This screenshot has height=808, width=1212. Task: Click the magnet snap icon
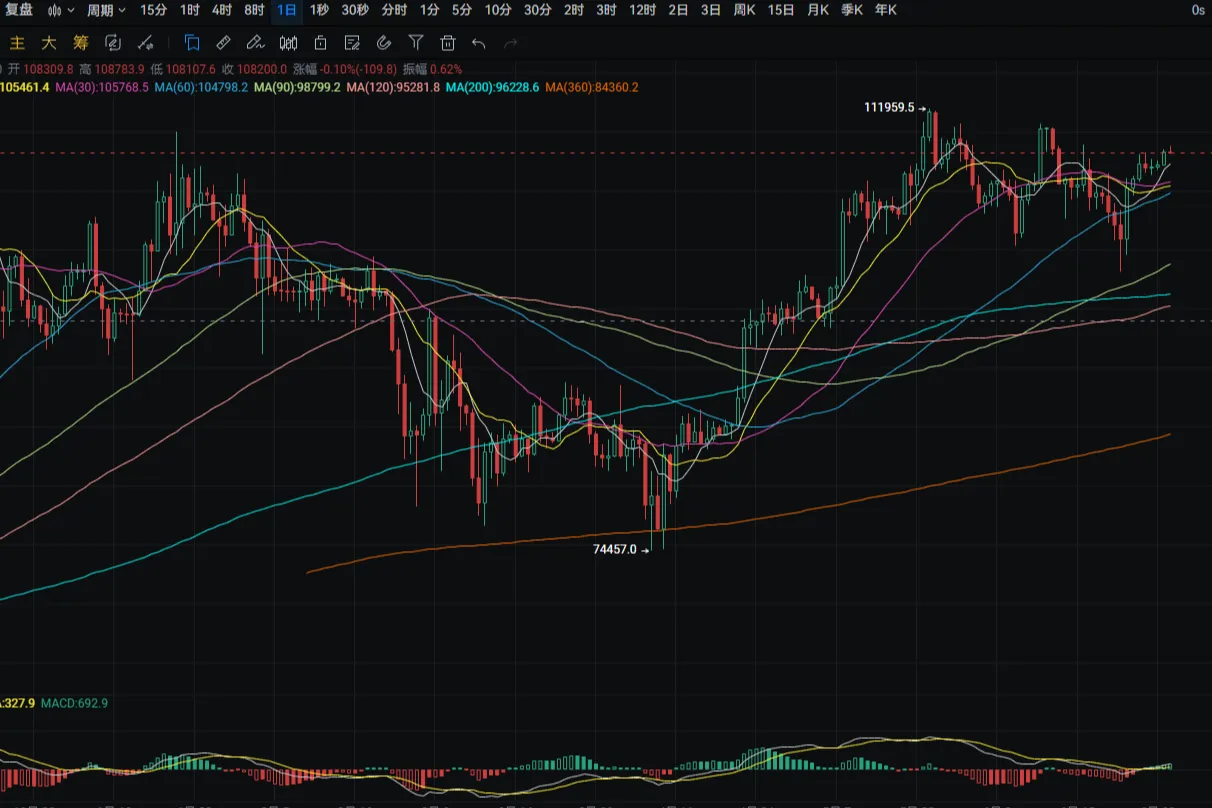(x=384, y=43)
